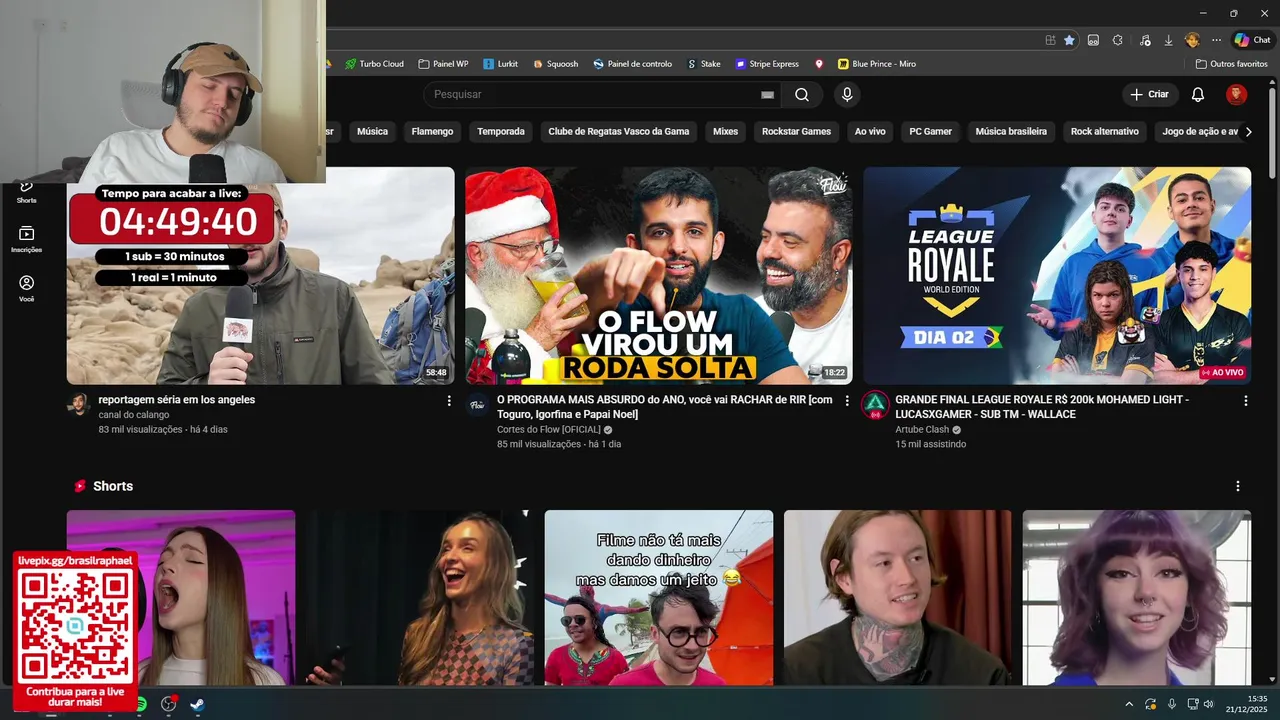Start voice search with the microphone icon
The image size is (1280, 720).
coord(847,94)
